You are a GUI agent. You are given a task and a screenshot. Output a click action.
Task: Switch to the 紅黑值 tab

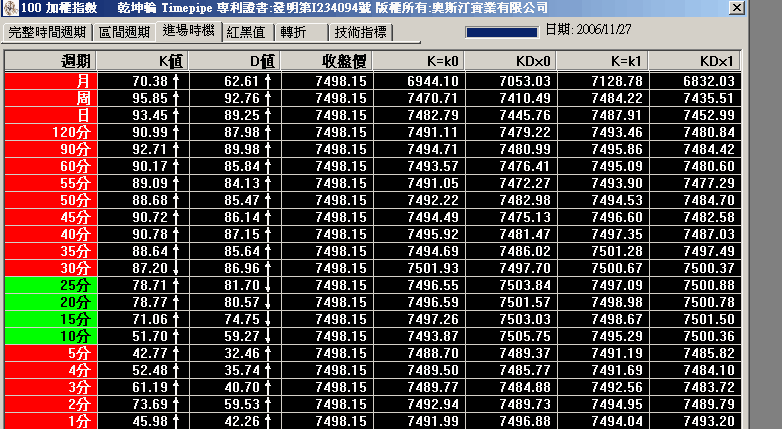[246, 32]
